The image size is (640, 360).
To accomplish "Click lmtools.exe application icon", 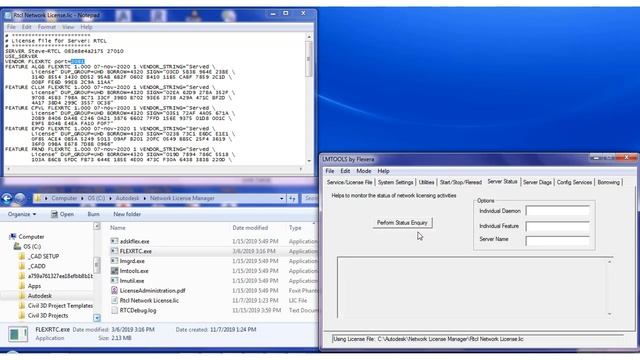I will pos(114,271).
